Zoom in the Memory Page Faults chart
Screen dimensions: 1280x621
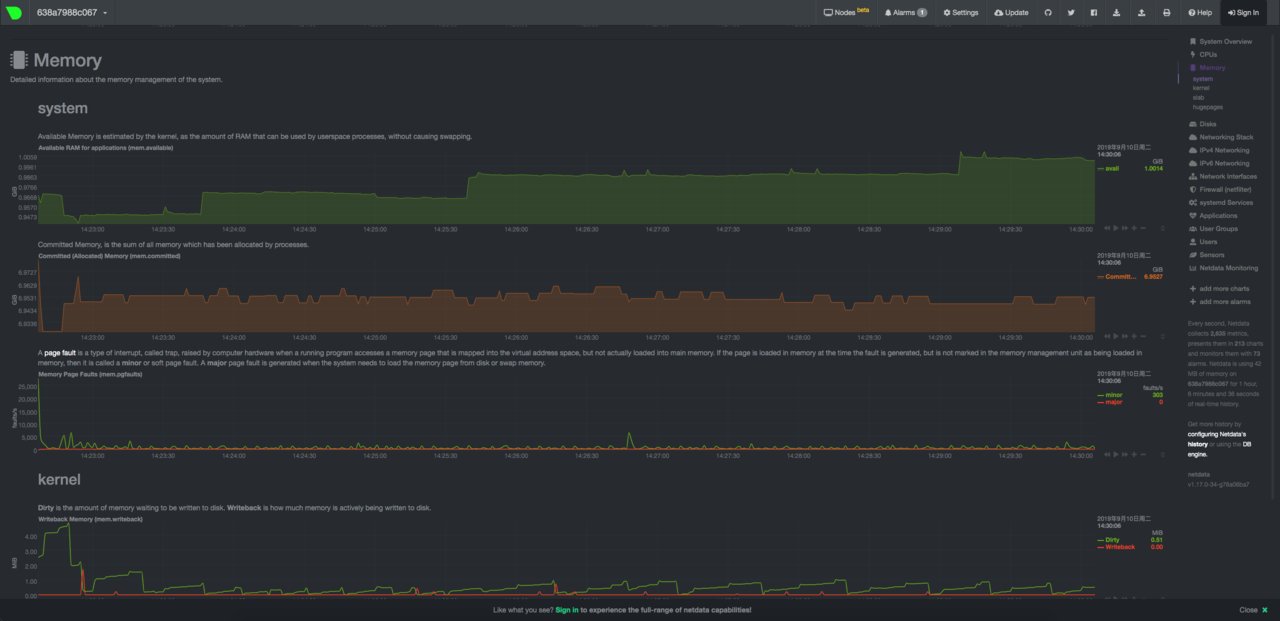click(1134, 454)
